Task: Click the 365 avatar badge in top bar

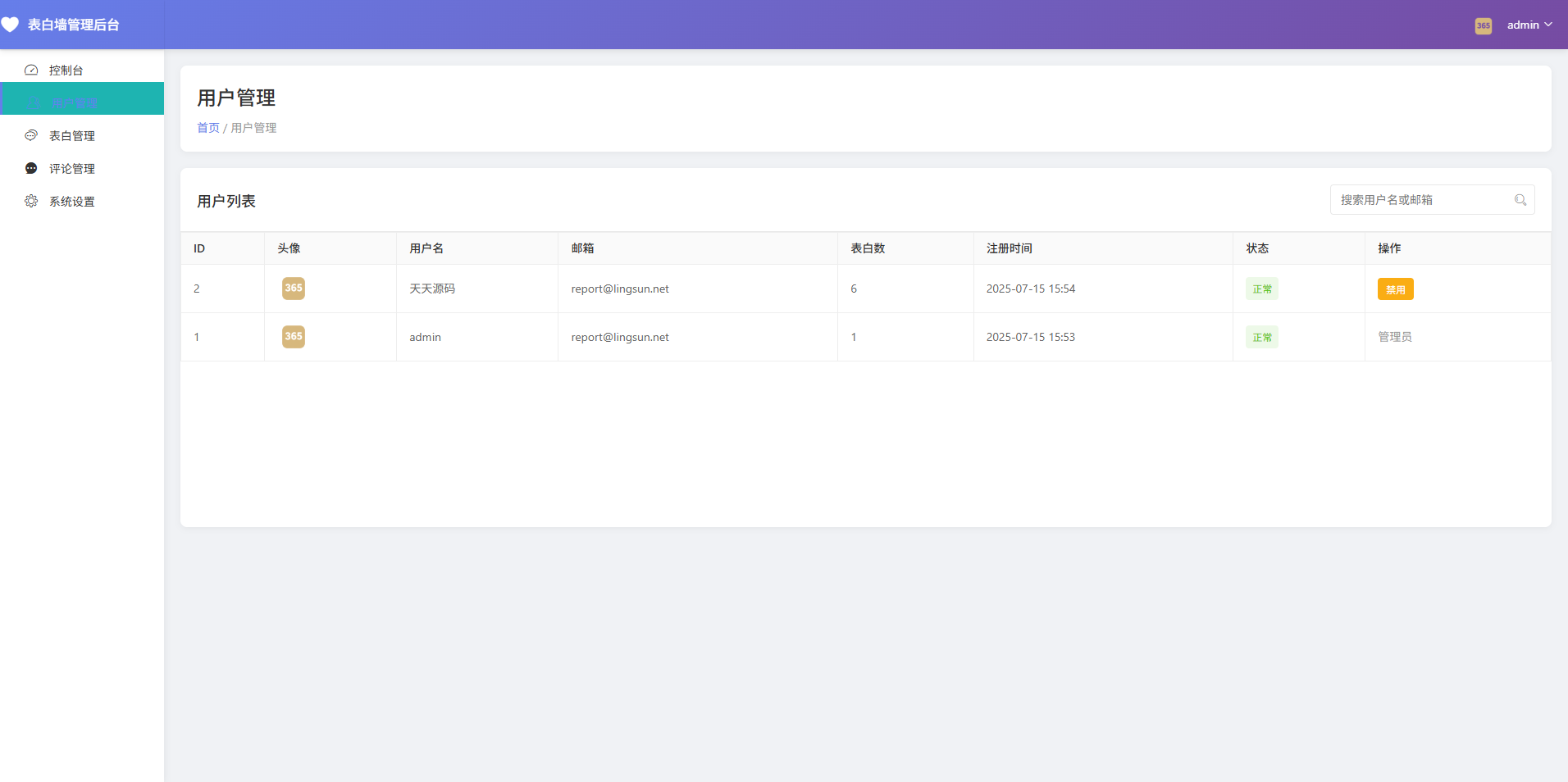Action: (1482, 25)
